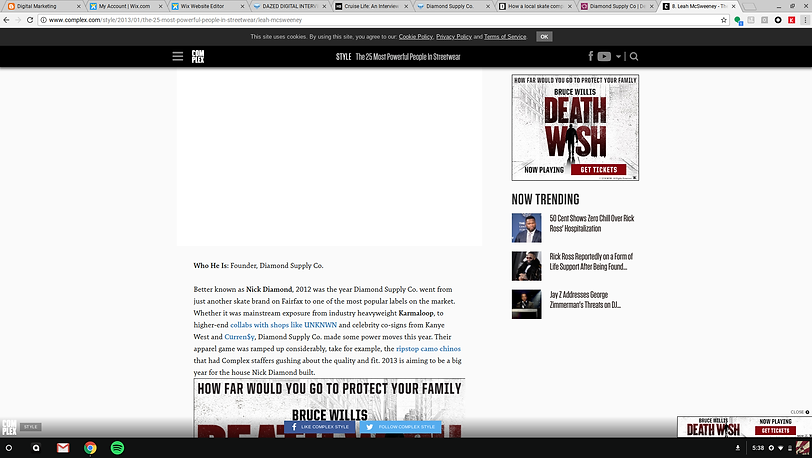Viewport: 812px width, 458px height.
Task: Click the Rick Ross trending thumbnail
Action: coord(526,266)
